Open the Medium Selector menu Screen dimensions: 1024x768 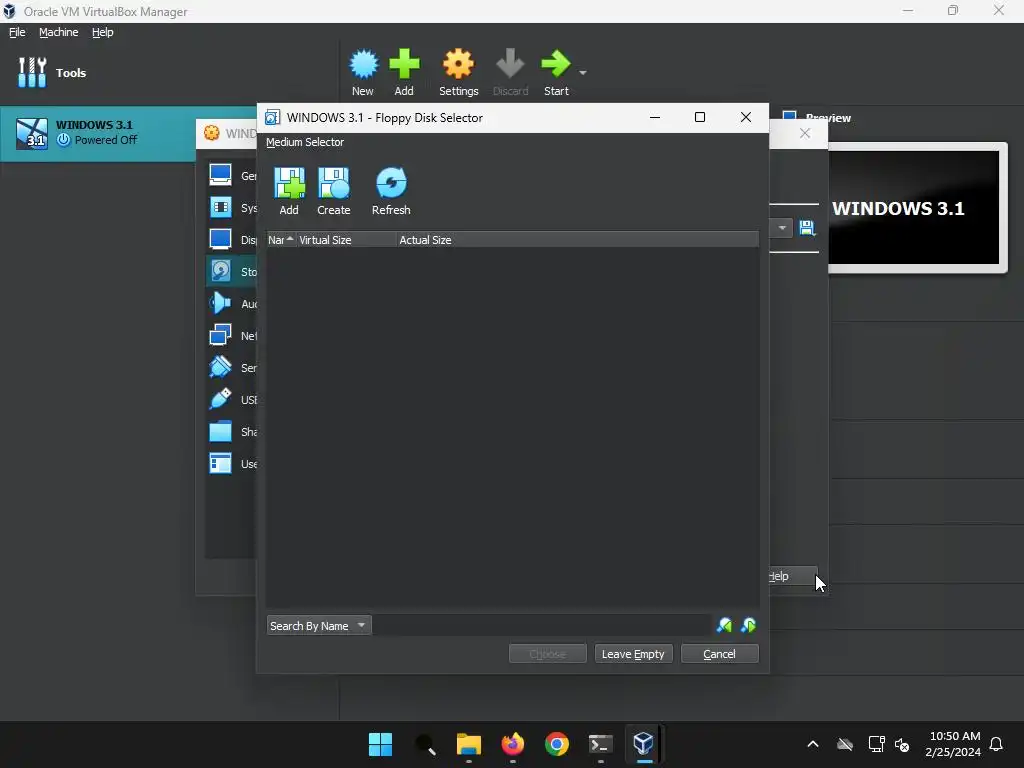(305, 142)
